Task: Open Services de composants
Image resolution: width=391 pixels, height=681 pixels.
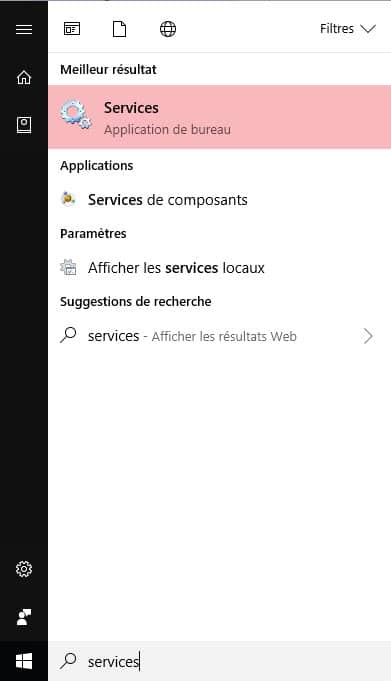Action: [x=219, y=200]
